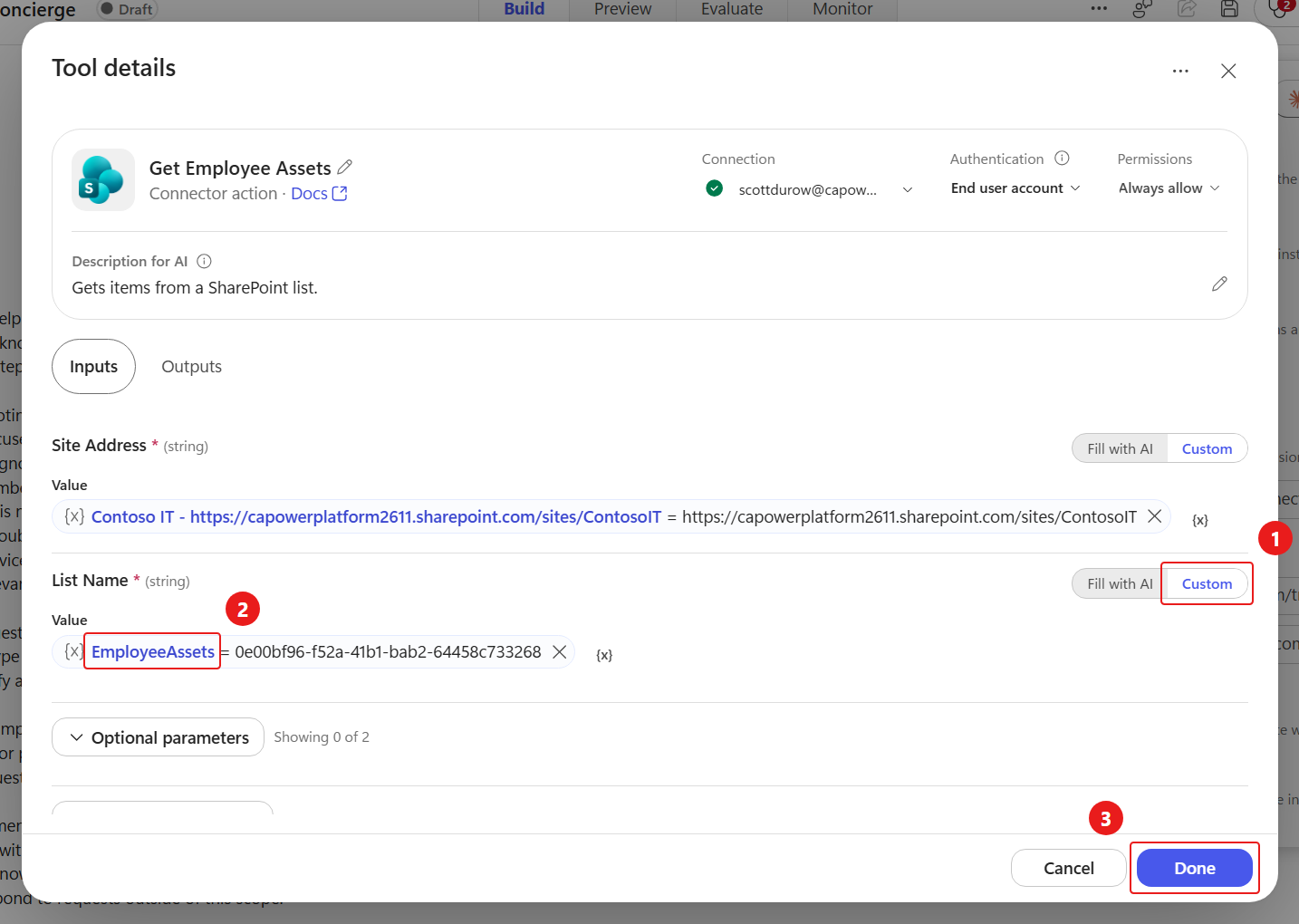Expand the Connection account dropdown
The width and height of the screenshot is (1299, 924).
[908, 189]
